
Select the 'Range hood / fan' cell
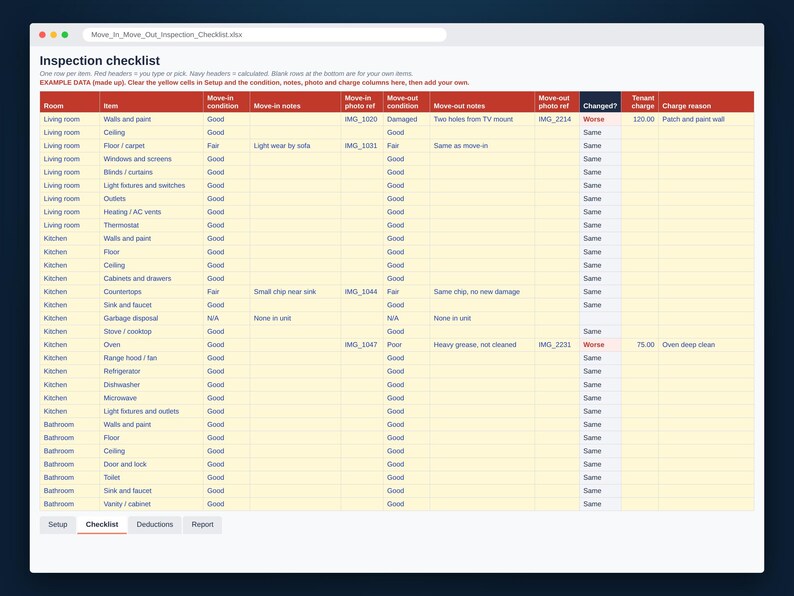[x=151, y=358]
